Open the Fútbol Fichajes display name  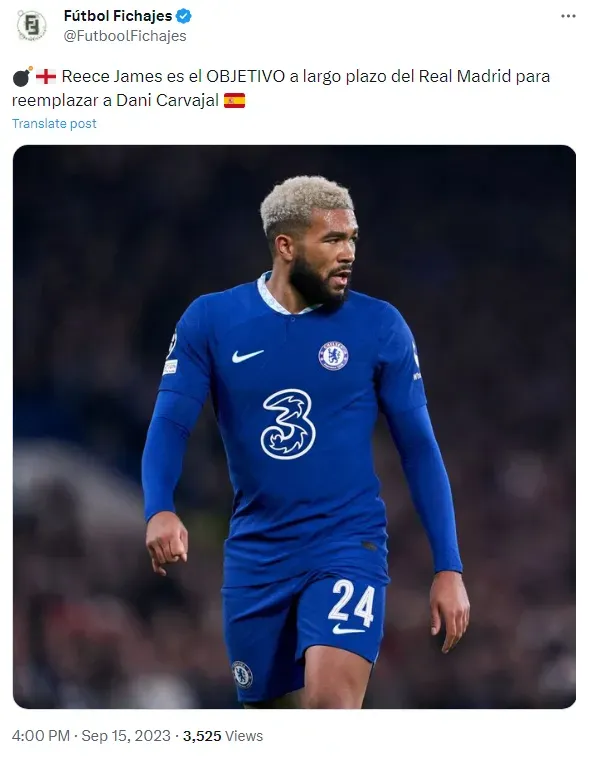(117, 16)
